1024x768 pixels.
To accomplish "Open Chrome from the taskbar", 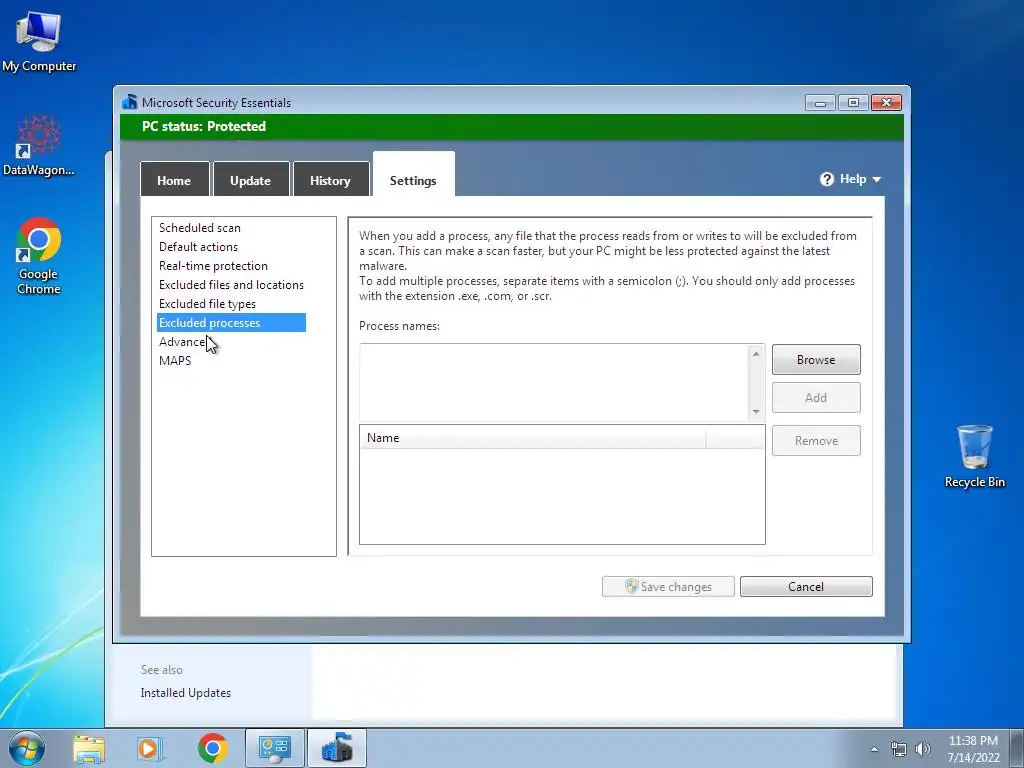I will pos(212,748).
